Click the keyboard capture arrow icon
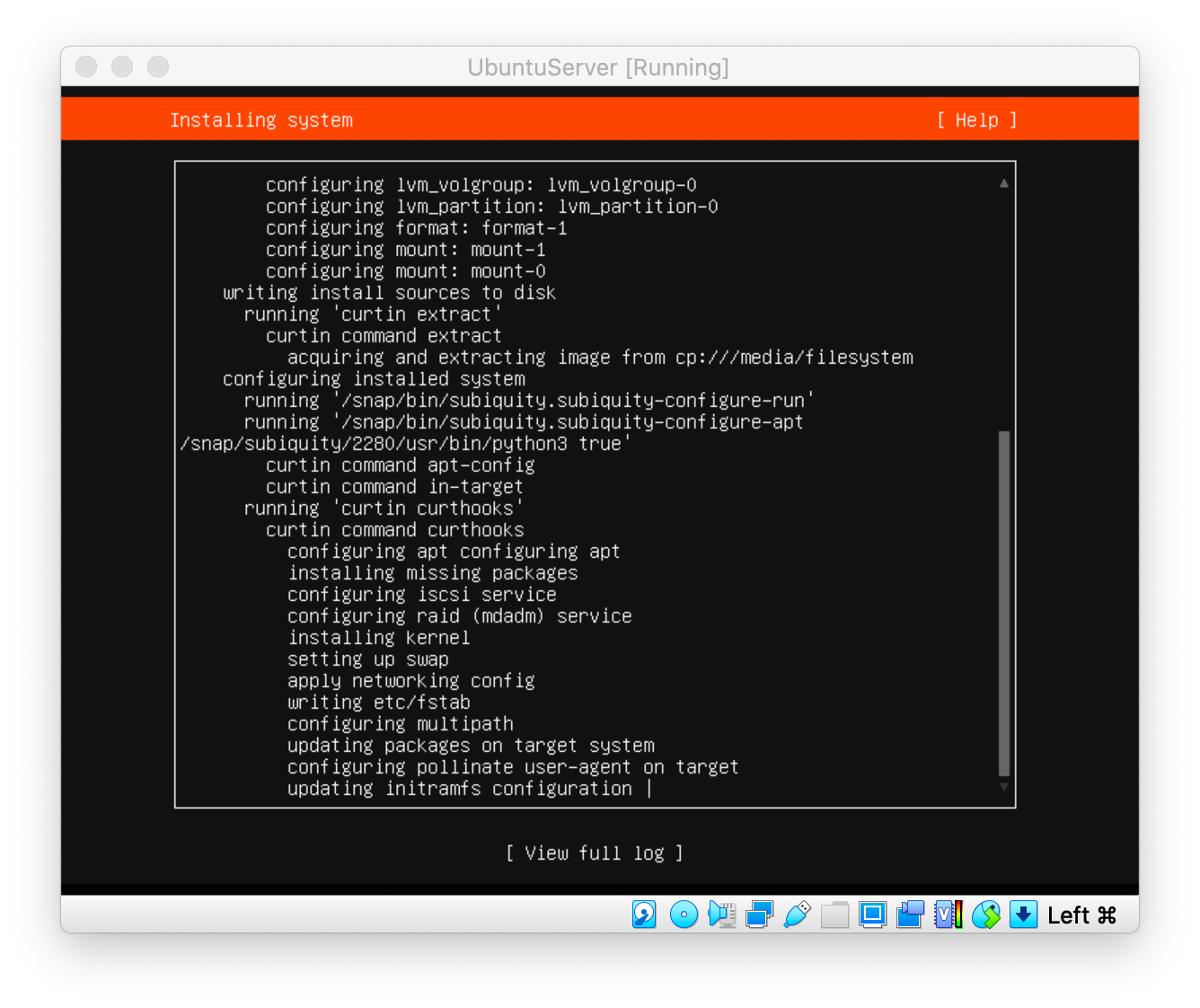1200x1008 pixels. 1023,915
